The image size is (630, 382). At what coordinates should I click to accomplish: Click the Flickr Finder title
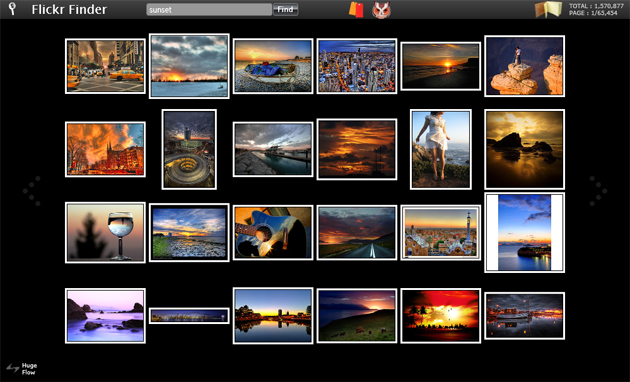pyautogui.click(x=69, y=10)
